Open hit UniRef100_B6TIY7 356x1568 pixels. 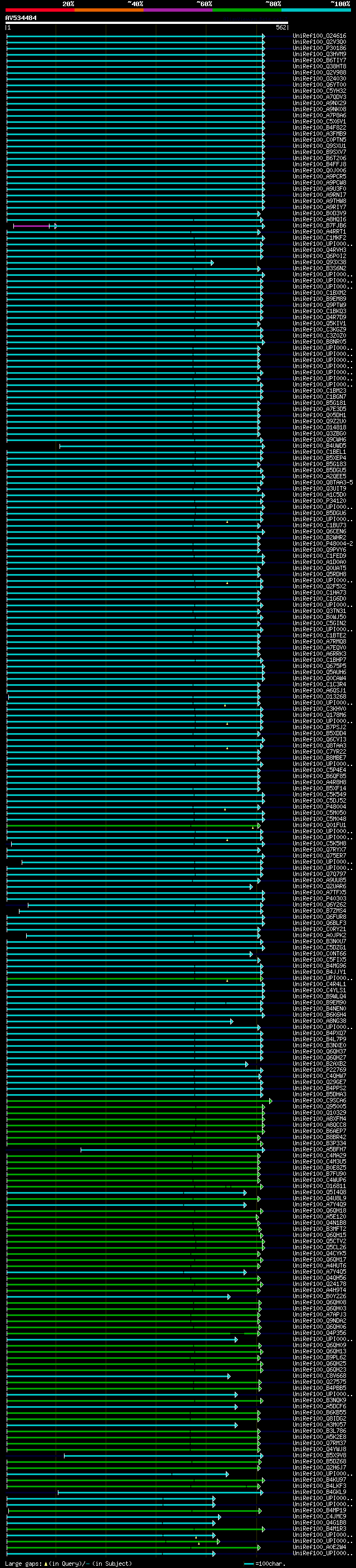(x=319, y=61)
